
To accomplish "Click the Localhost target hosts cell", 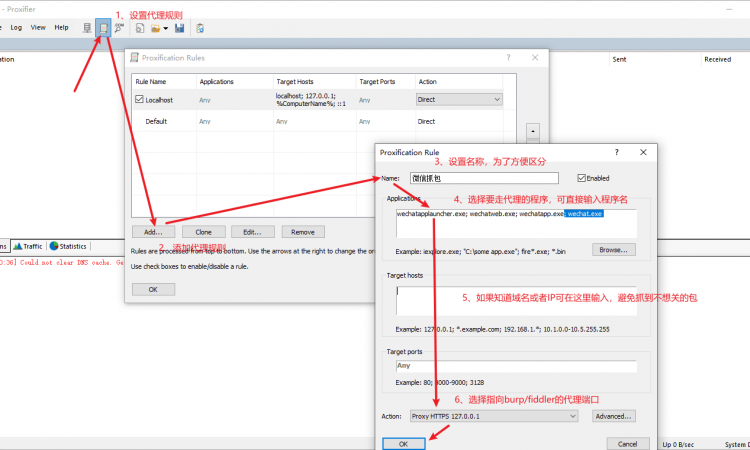I will tap(315, 99).
